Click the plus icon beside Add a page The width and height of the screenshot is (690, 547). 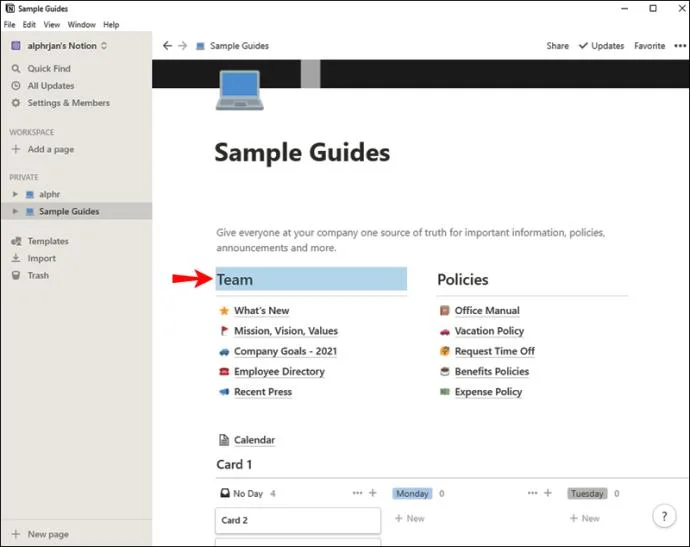tap(16, 149)
